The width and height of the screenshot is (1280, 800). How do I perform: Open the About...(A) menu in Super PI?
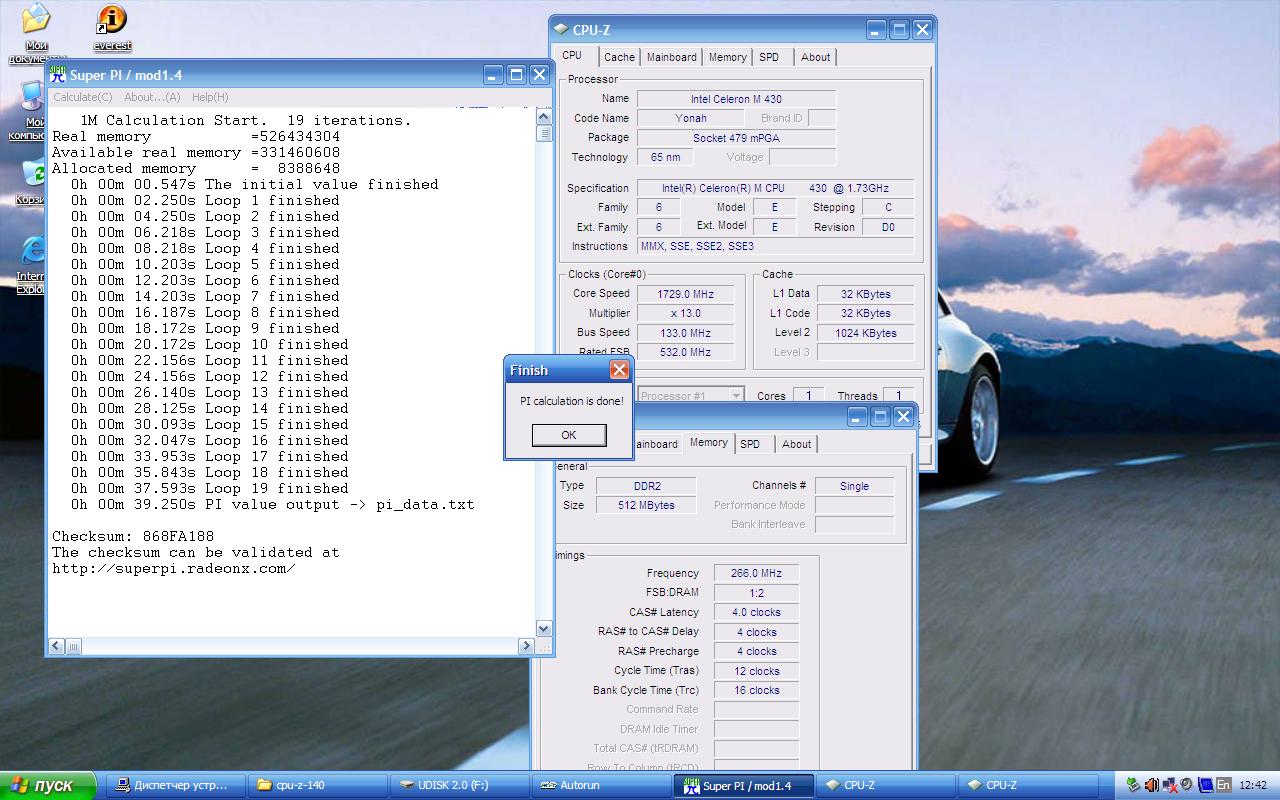click(152, 97)
